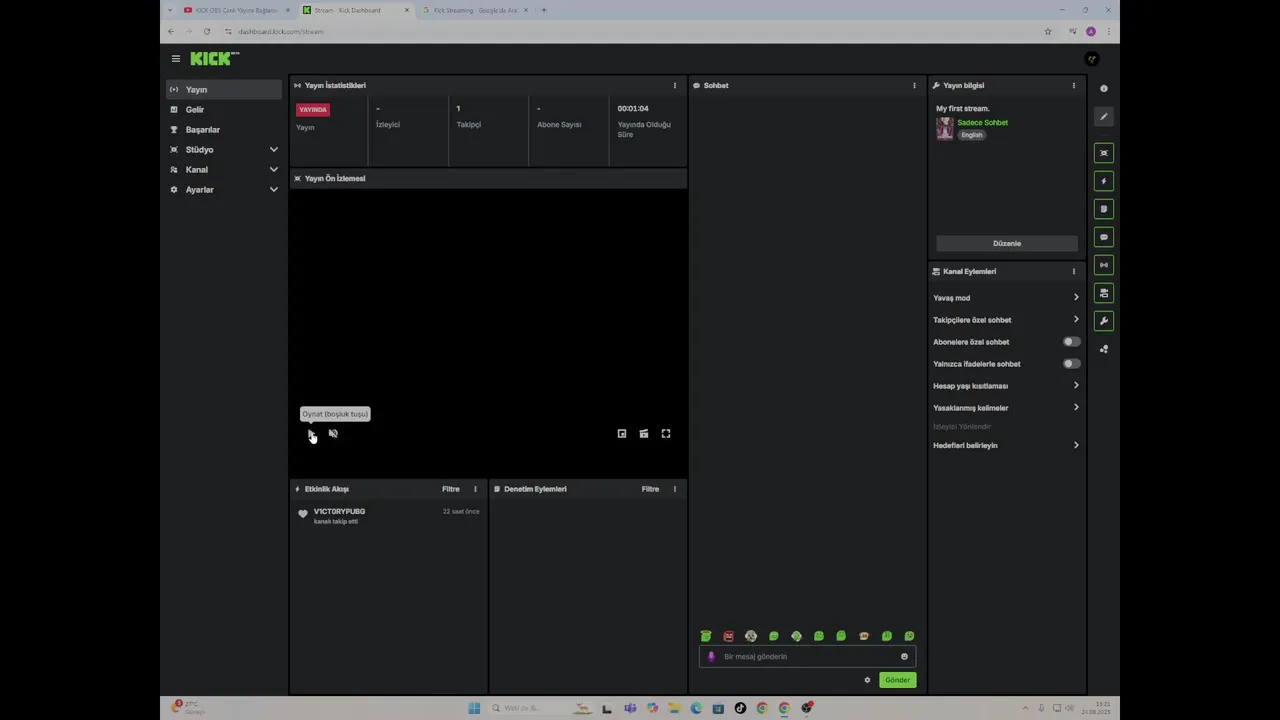Click the stream category thumbnail image
The width and height of the screenshot is (1280, 720).
point(945,128)
